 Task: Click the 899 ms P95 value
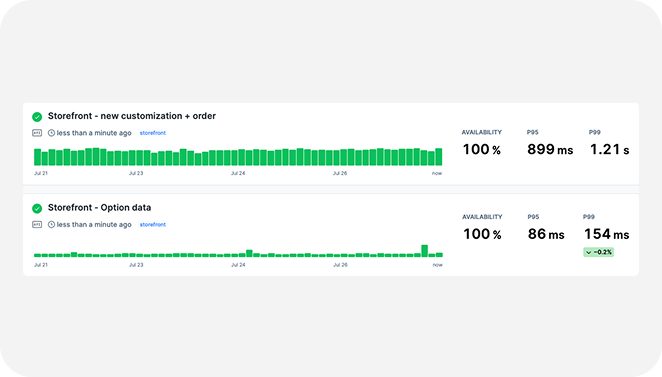click(550, 149)
